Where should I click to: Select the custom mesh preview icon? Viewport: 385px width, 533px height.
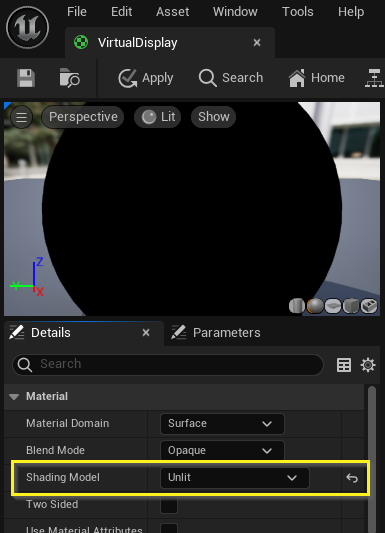[369, 306]
